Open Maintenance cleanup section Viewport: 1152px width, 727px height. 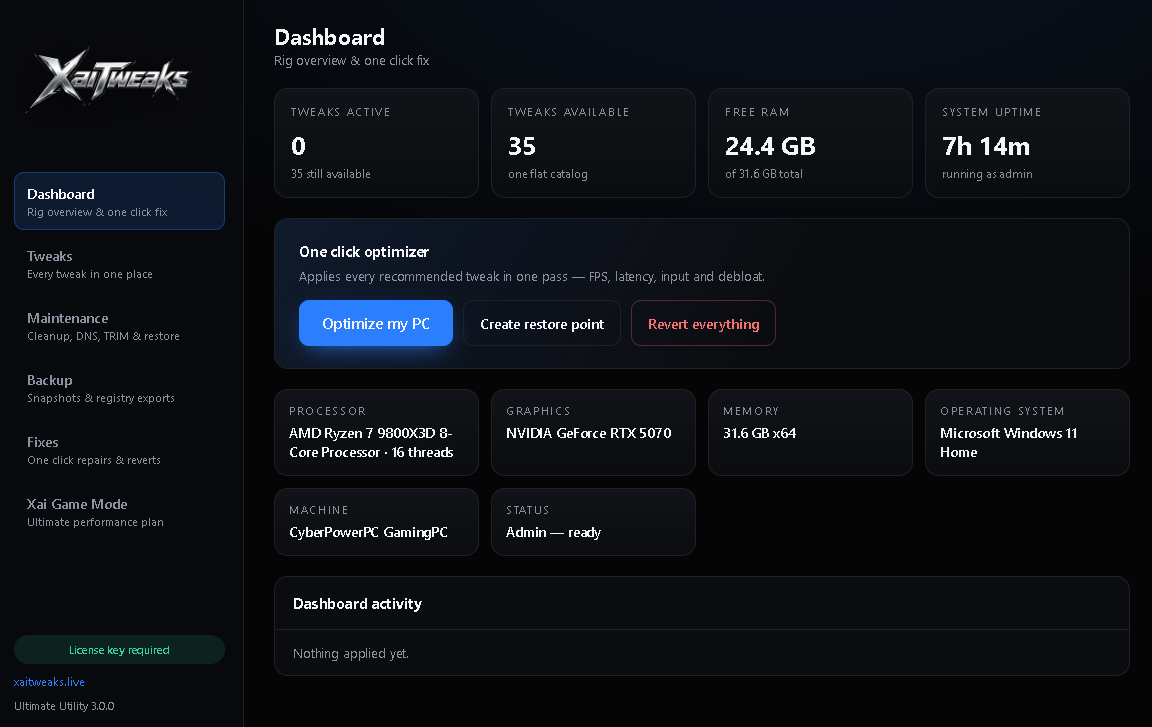(x=119, y=326)
